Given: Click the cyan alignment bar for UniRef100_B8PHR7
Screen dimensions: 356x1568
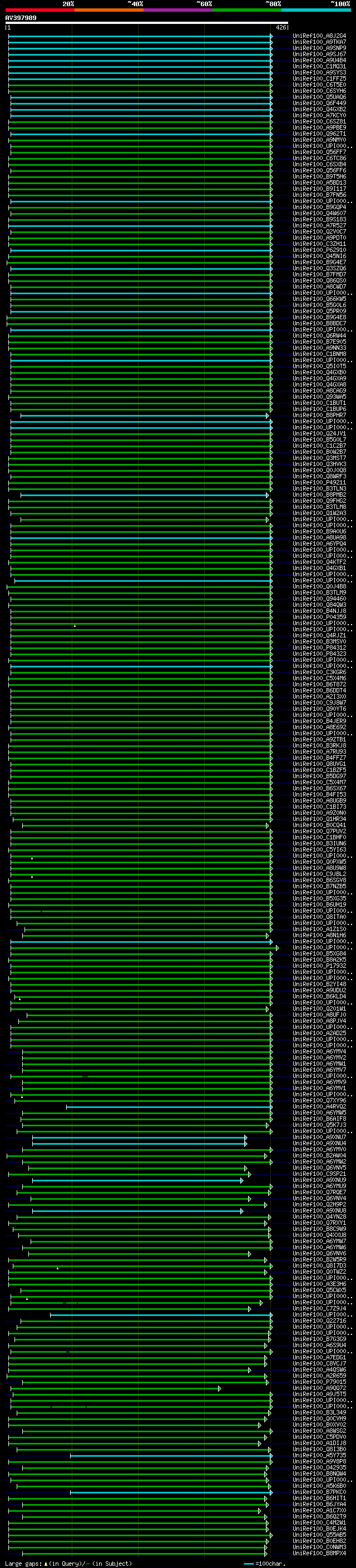Looking at the screenshot, I should 145,415.
